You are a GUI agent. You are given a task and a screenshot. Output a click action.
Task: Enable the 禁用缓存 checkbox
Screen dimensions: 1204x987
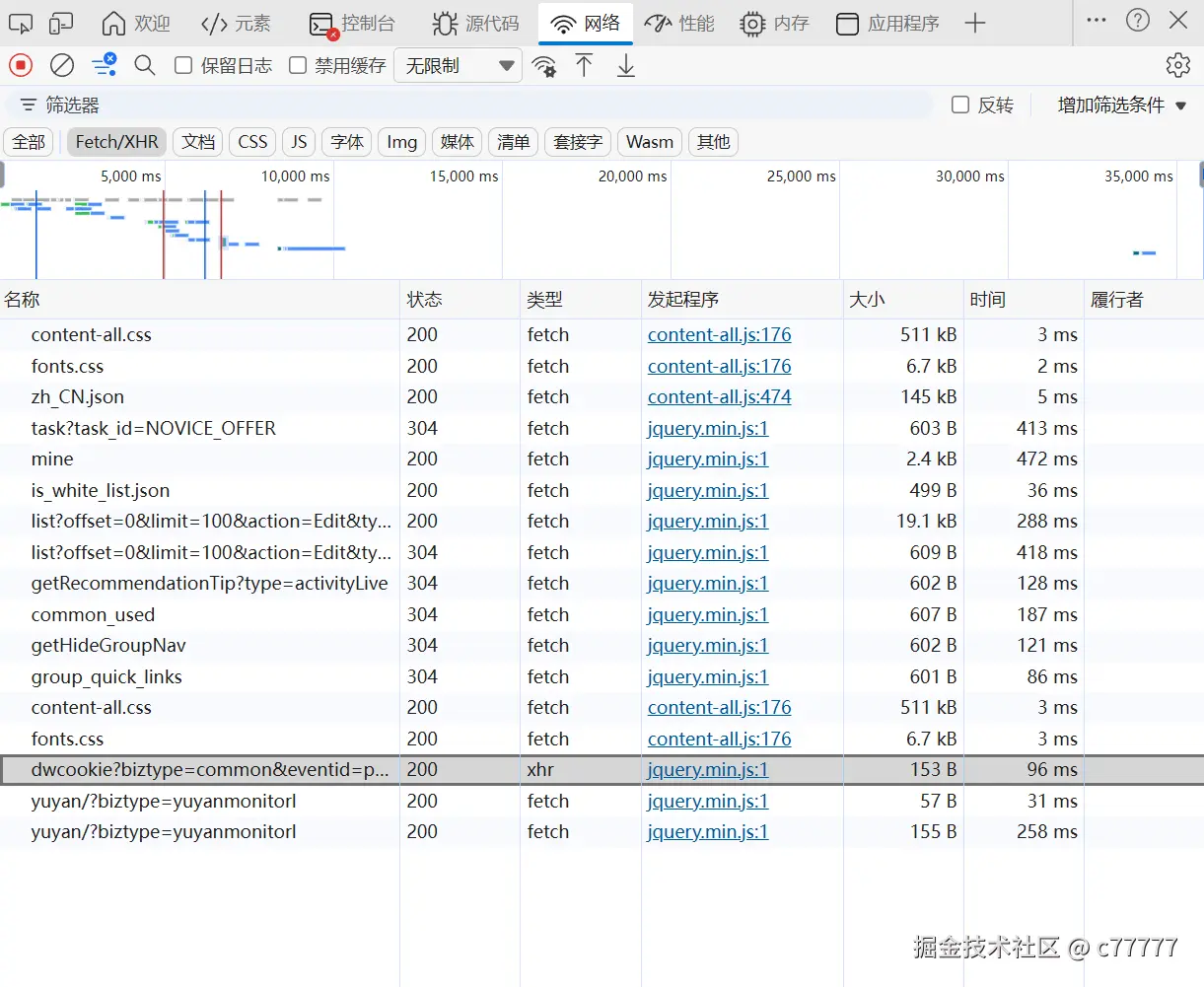298,65
